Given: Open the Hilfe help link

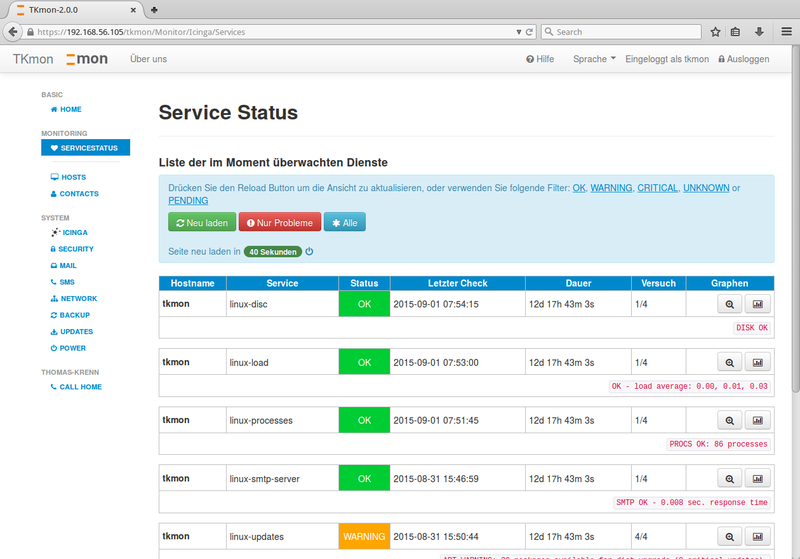Looking at the screenshot, I should pos(540,59).
